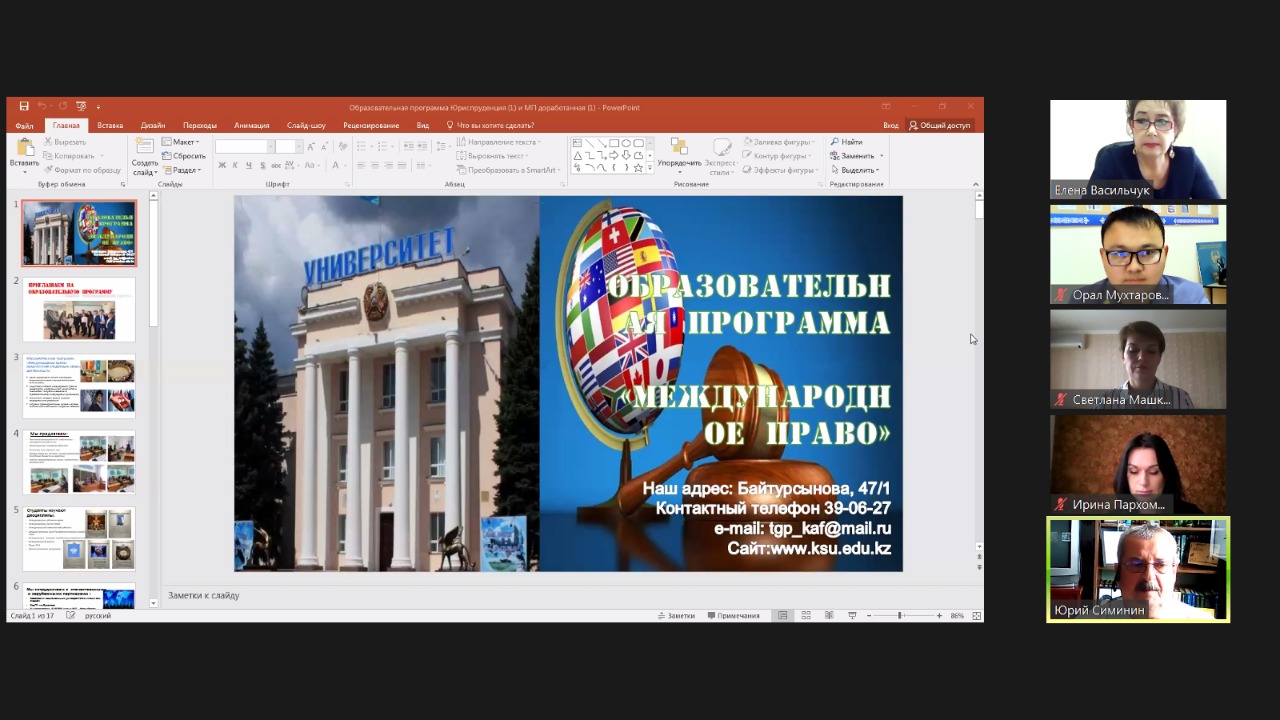The width and height of the screenshot is (1280, 720).
Task: Select slide 3 thumbnail in slide panel
Action: pyautogui.click(x=79, y=386)
